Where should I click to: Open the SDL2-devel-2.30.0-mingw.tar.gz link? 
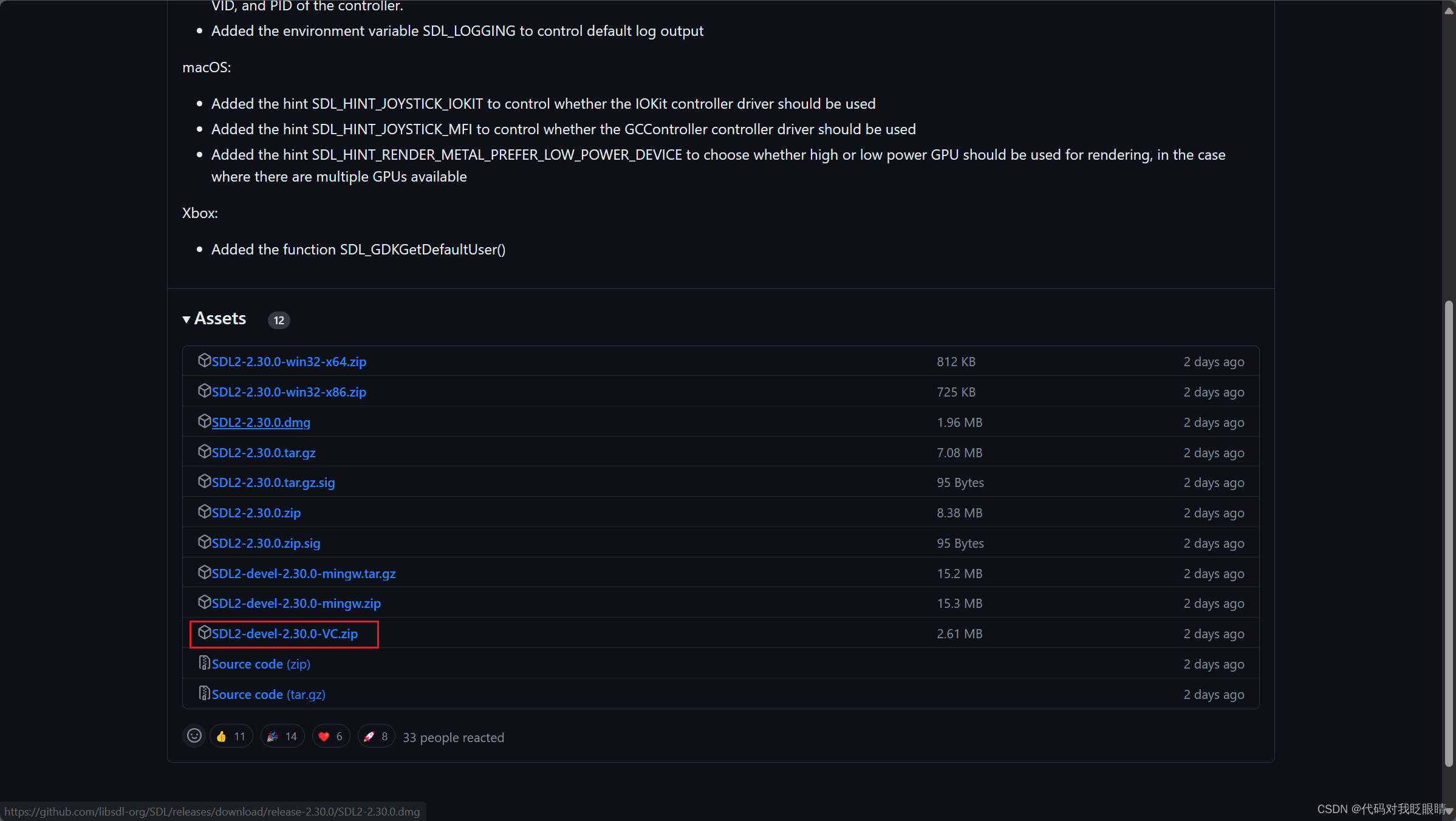pos(303,574)
